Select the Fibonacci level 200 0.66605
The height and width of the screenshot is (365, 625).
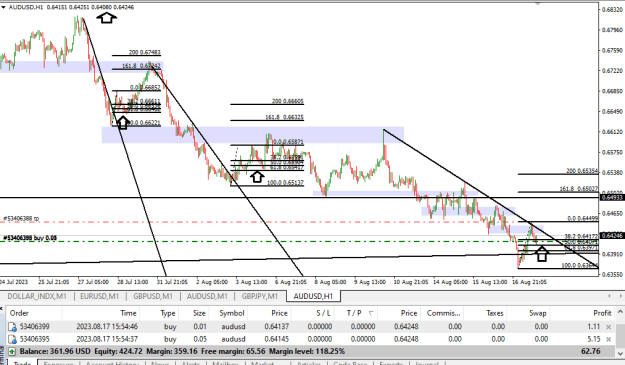point(287,101)
